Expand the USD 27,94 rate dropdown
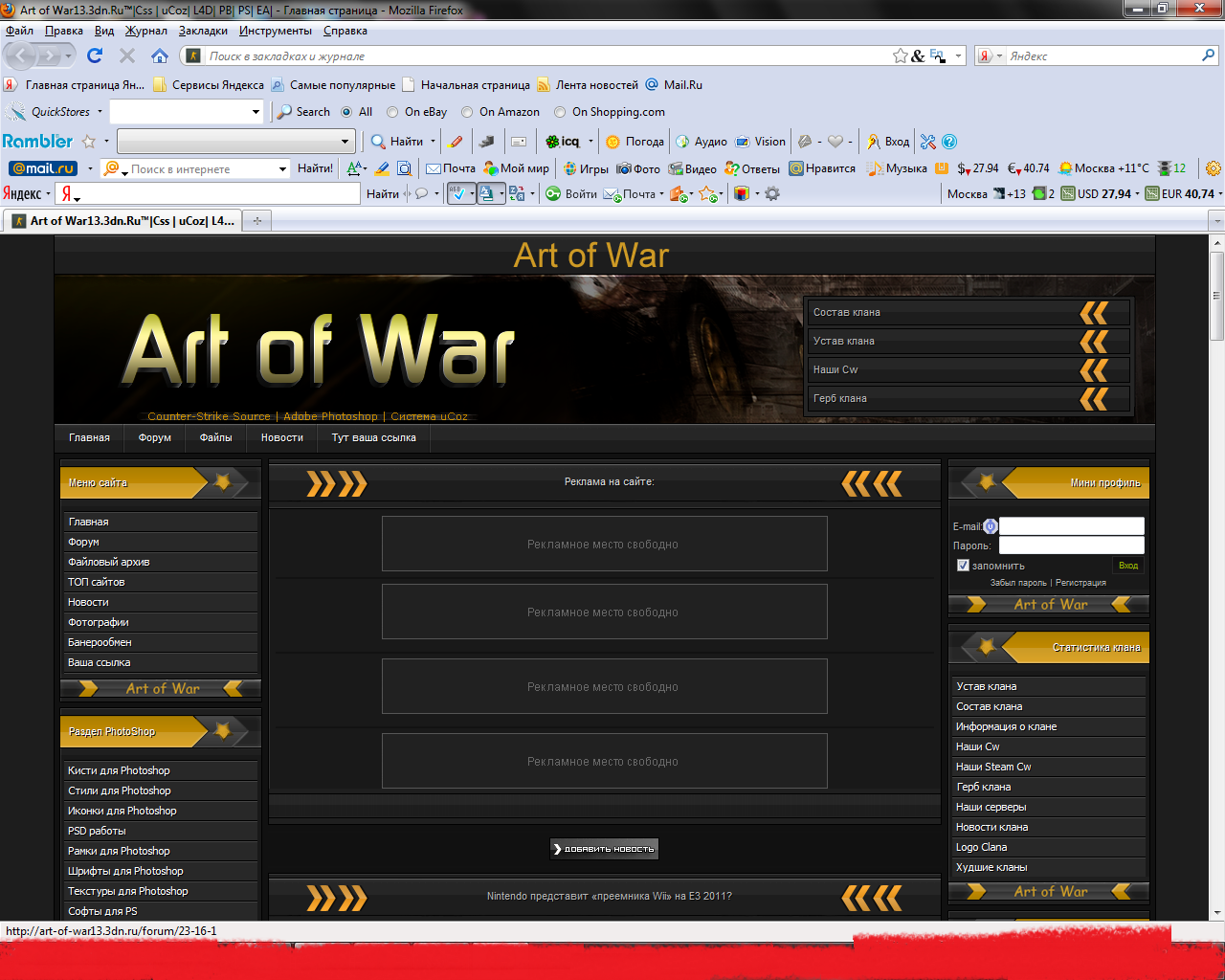Image resolution: width=1225 pixels, height=980 pixels. [x=1138, y=194]
